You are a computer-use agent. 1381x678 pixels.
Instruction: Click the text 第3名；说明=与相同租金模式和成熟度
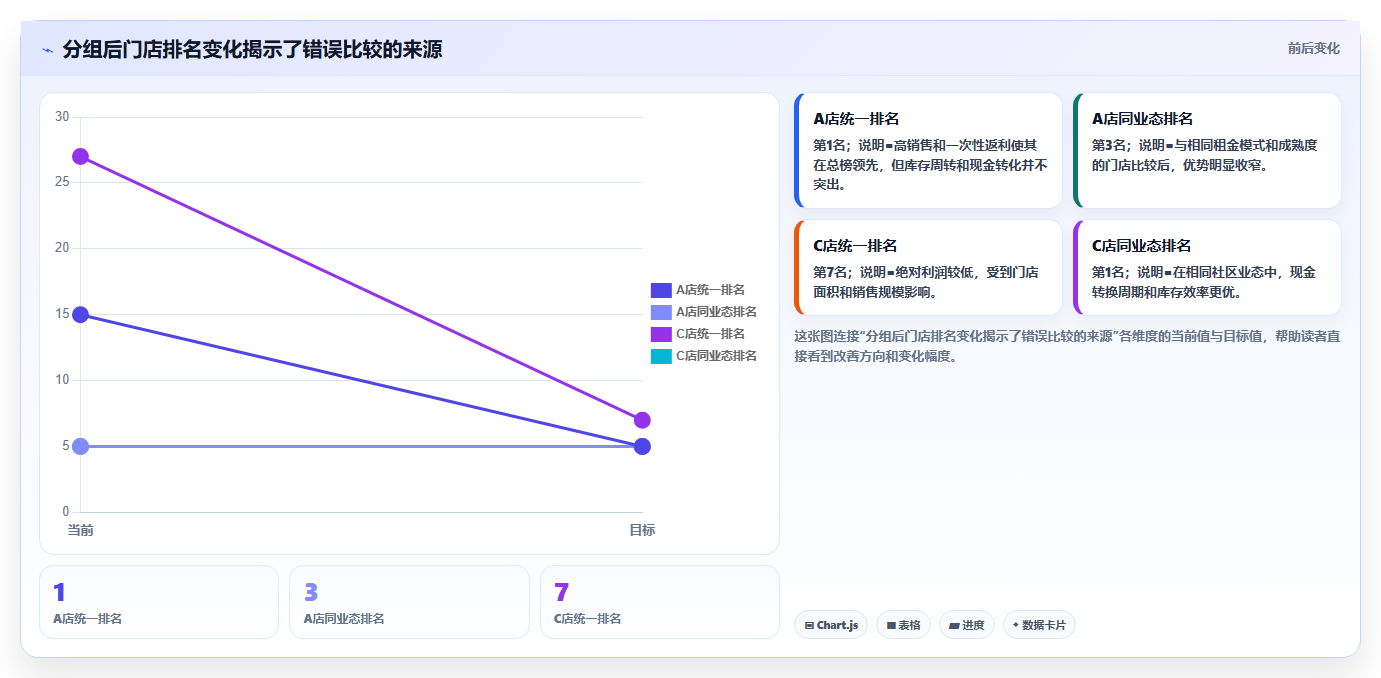coord(1205,145)
